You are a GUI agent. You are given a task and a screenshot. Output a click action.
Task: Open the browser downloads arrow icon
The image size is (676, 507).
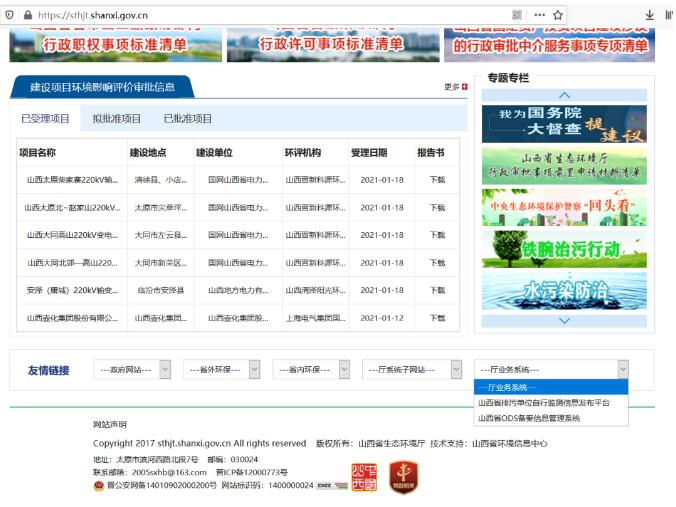point(650,15)
